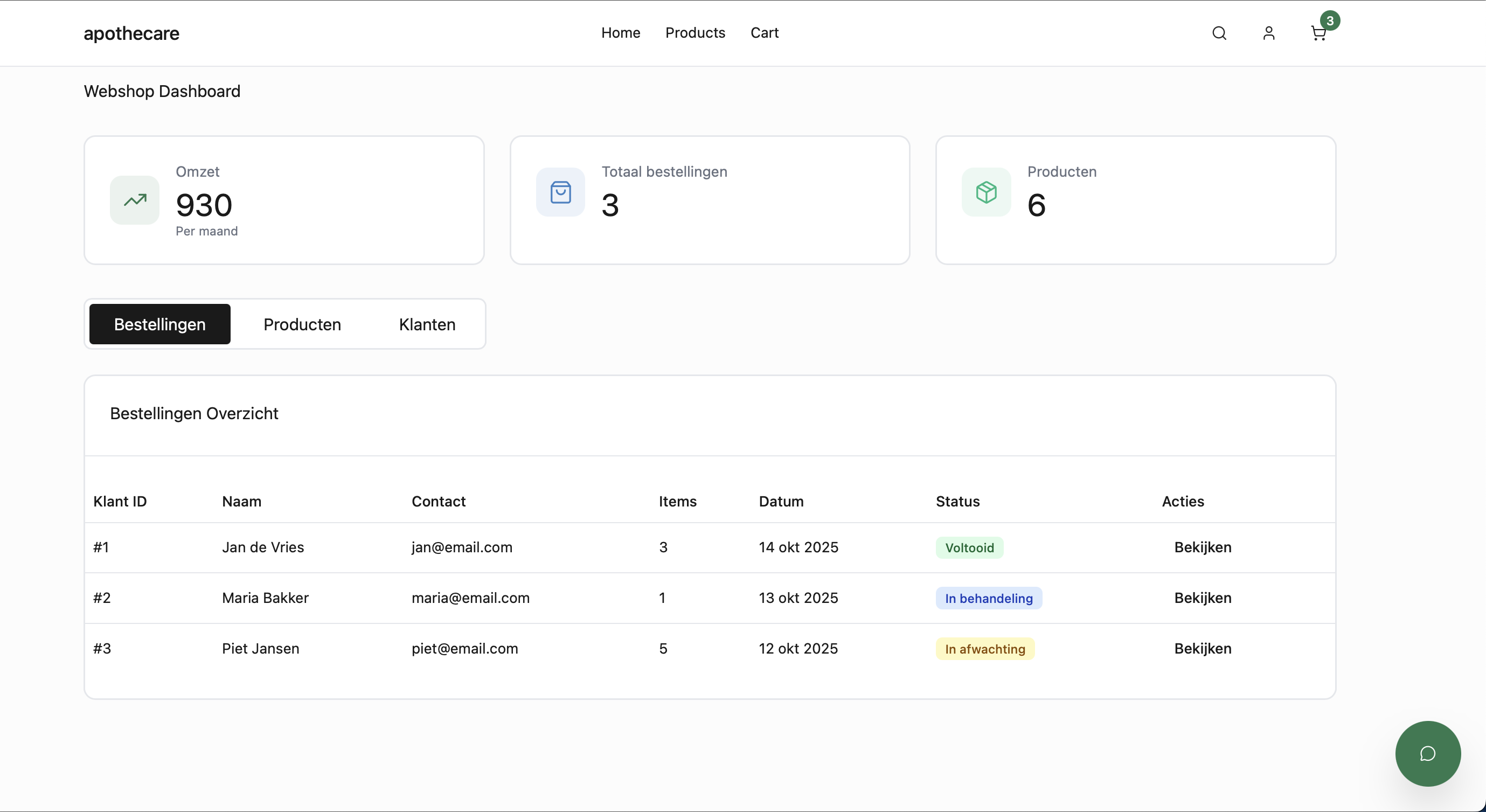This screenshot has width=1486, height=812.
Task: Click the In afwachting status badge
Action: point(985,648)
